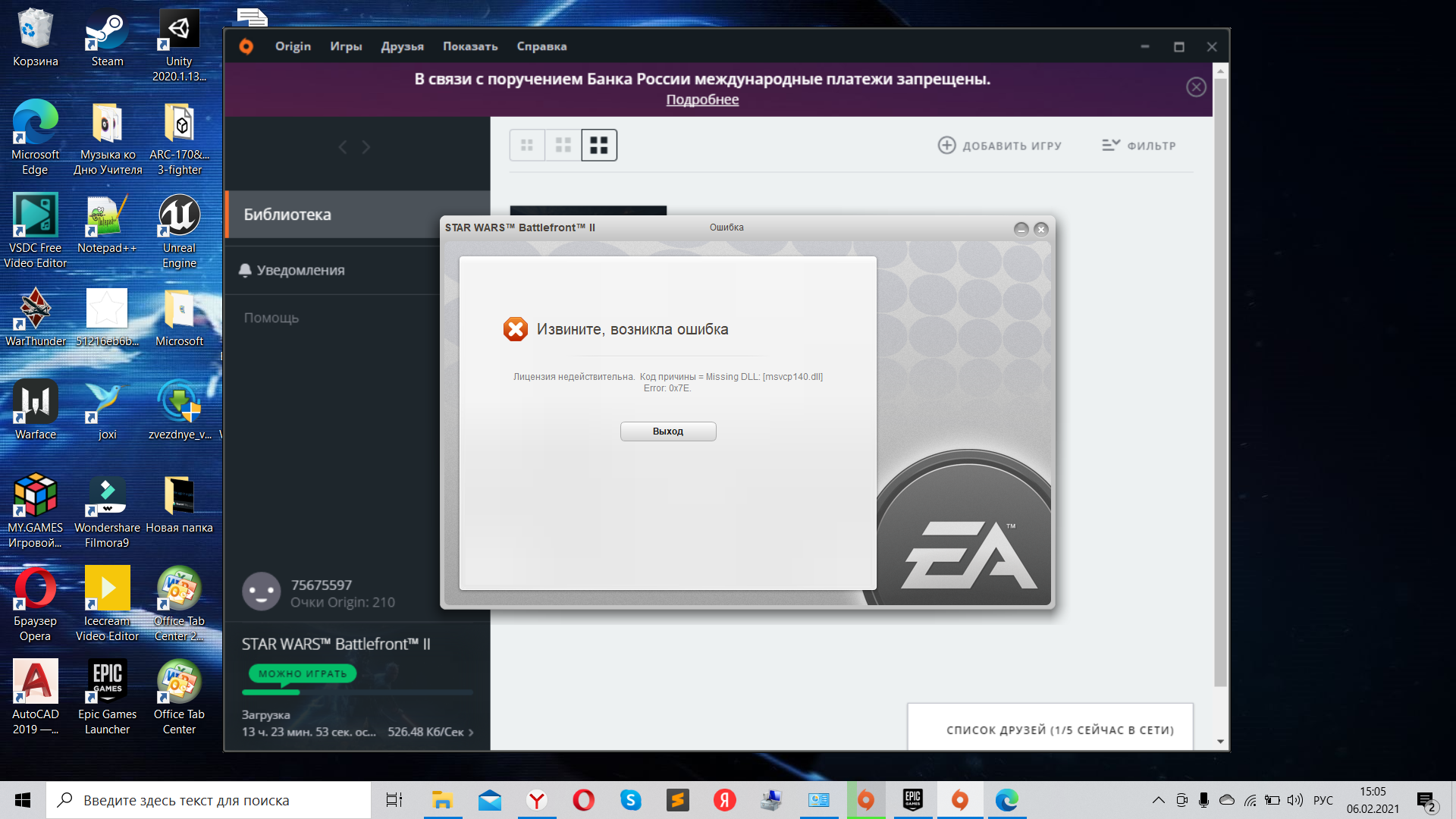Image resolution: width=1456 pixels, height=819 pixels.
Task: Open Корзина recycle bin
Action: click(x=35, y=39)
